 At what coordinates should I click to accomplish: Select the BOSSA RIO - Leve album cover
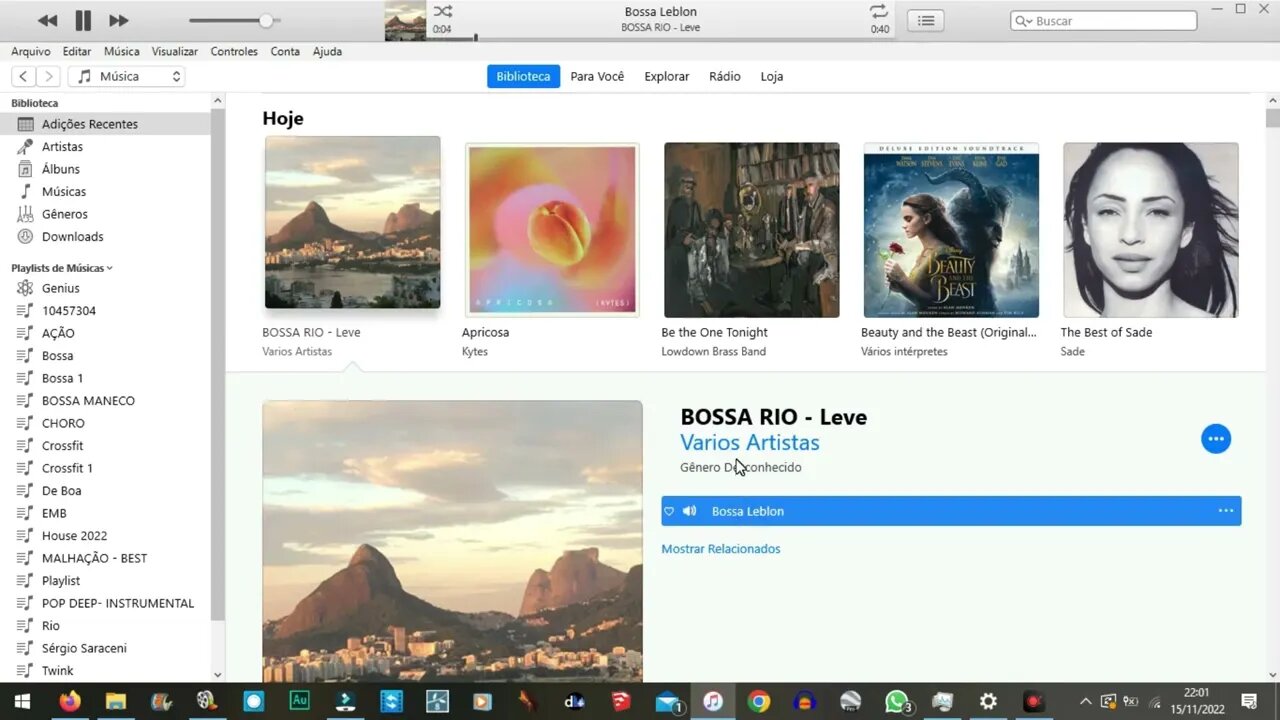(x=352, y=223)
